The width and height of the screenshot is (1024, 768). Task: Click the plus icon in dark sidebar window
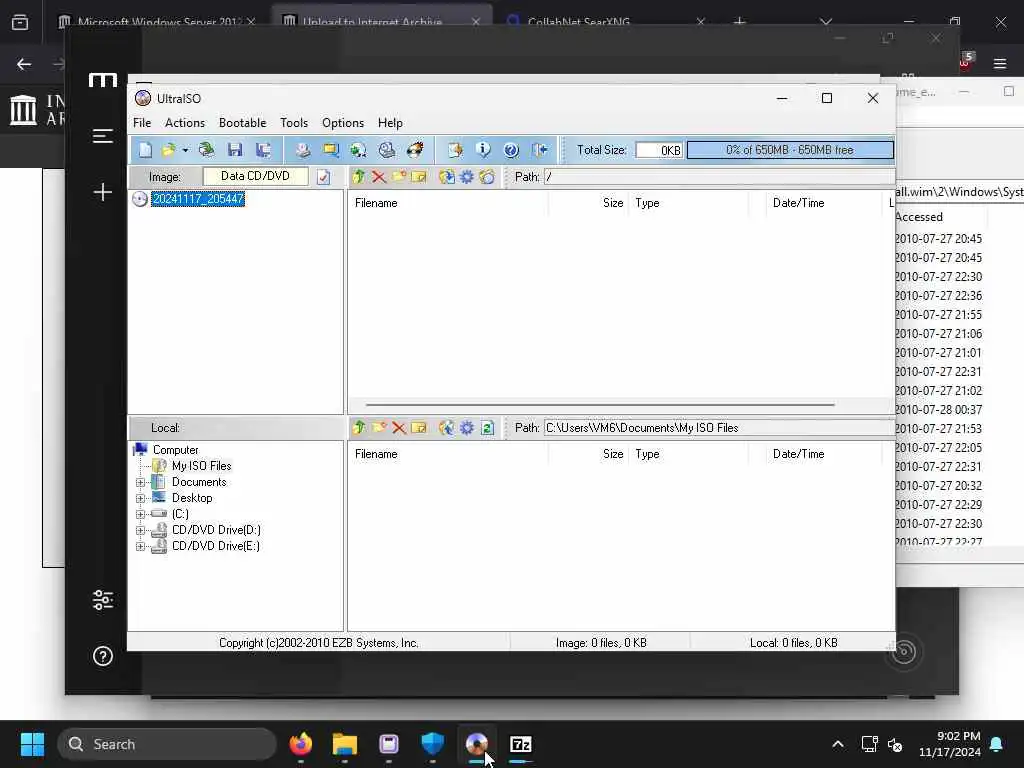click(103, 192)
